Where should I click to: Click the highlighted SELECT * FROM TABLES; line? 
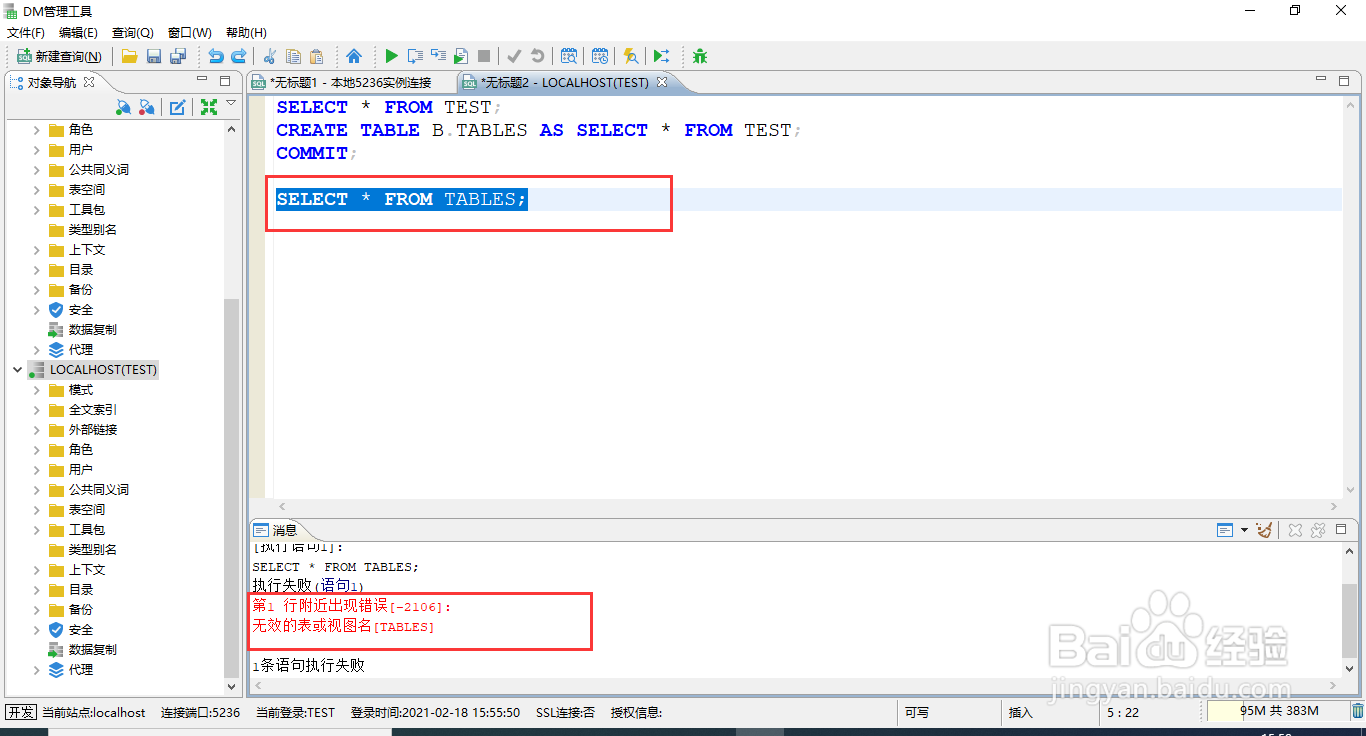[401, 200]
